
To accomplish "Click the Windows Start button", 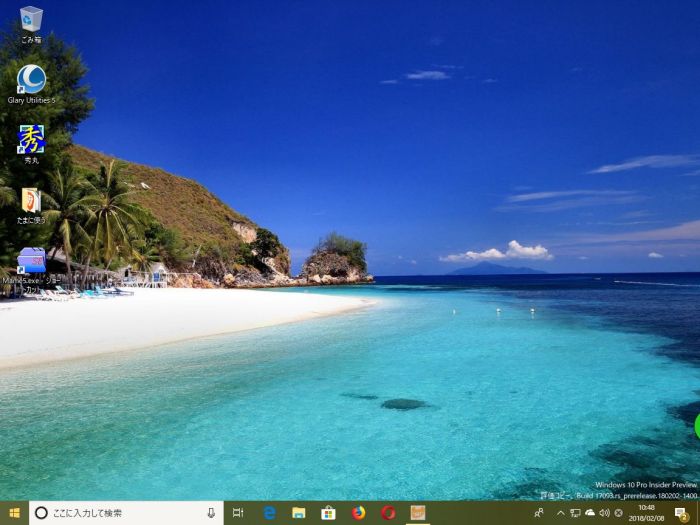I will click(x=14, y=513).
